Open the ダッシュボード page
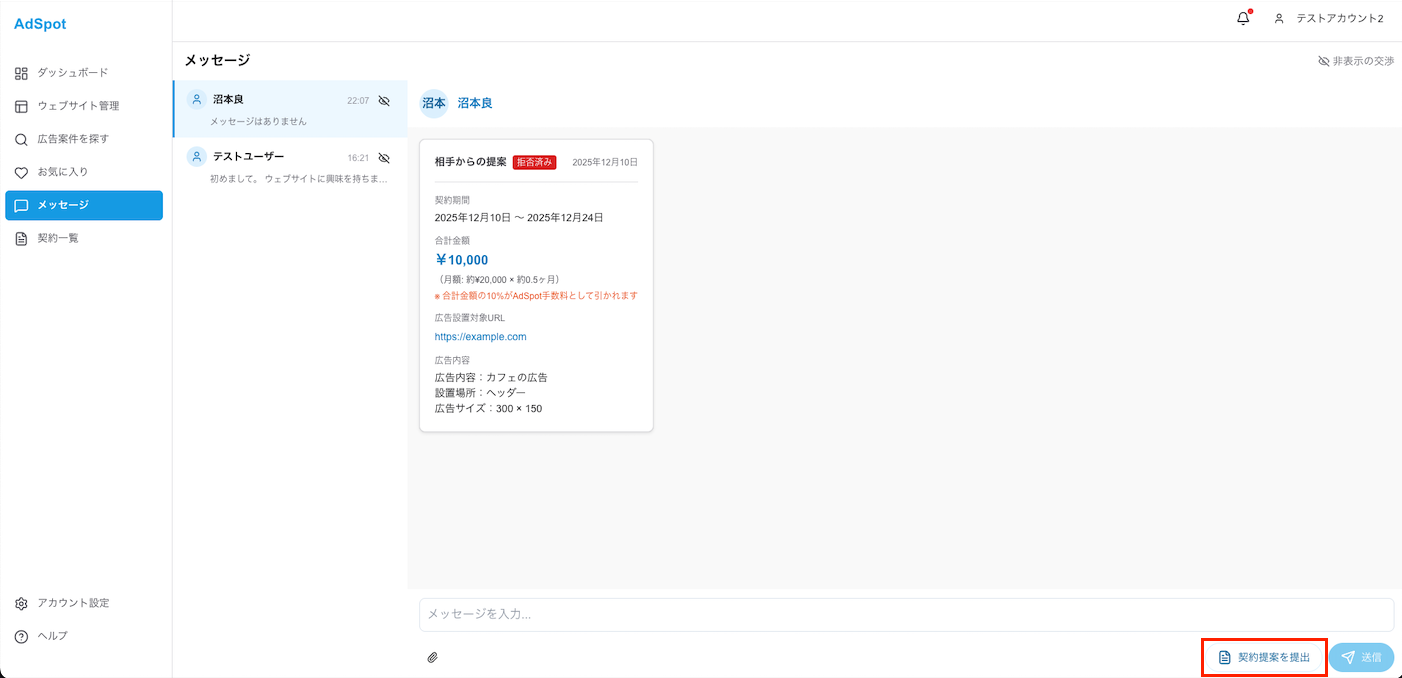The height and width of the screenshot is (678, 1402). click(x=72, y=73)
